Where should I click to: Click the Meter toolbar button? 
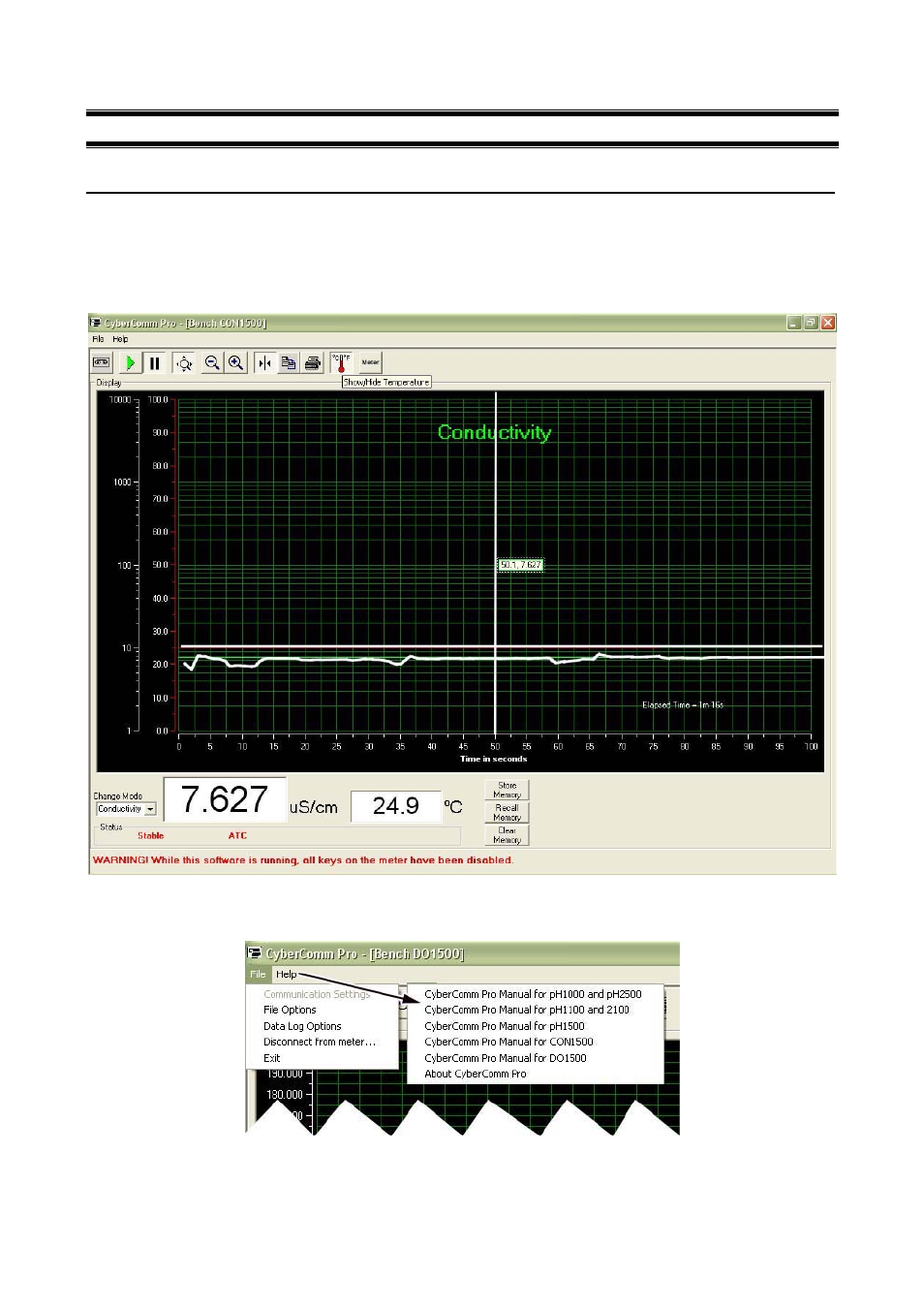pyautogui.click(x=370, y=362)
